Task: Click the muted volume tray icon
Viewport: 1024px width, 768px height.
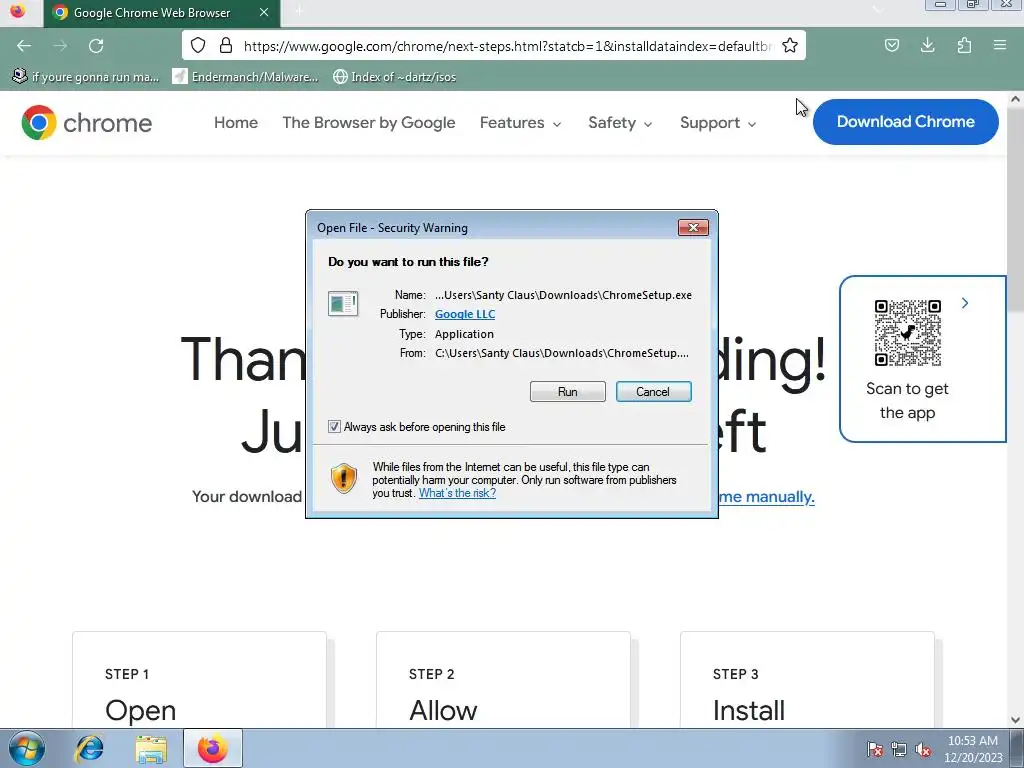Action: (923, 749)
